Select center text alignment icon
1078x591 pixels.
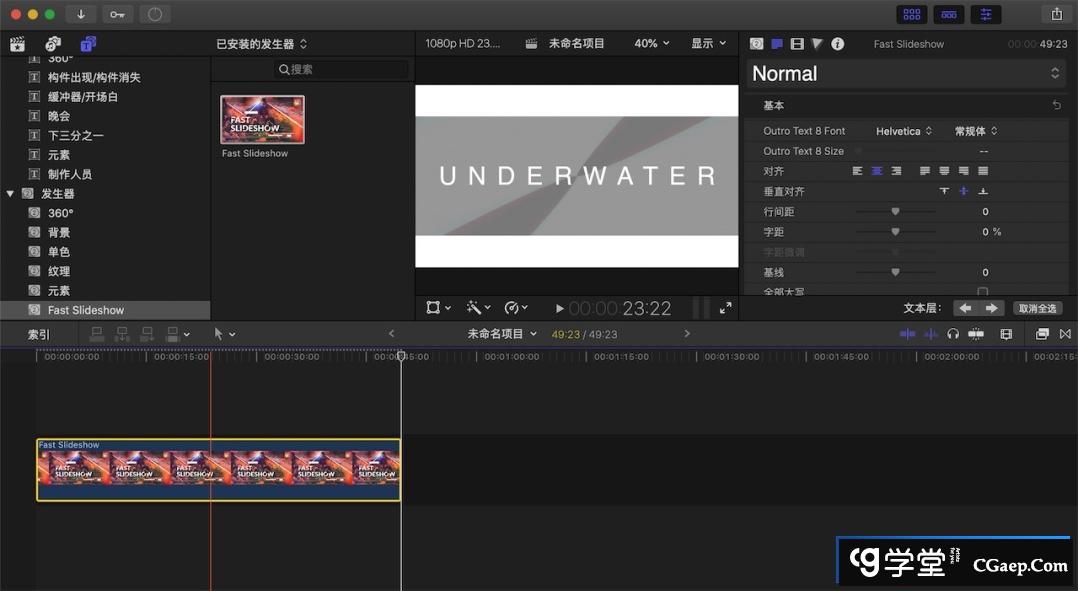click(877, 171)
